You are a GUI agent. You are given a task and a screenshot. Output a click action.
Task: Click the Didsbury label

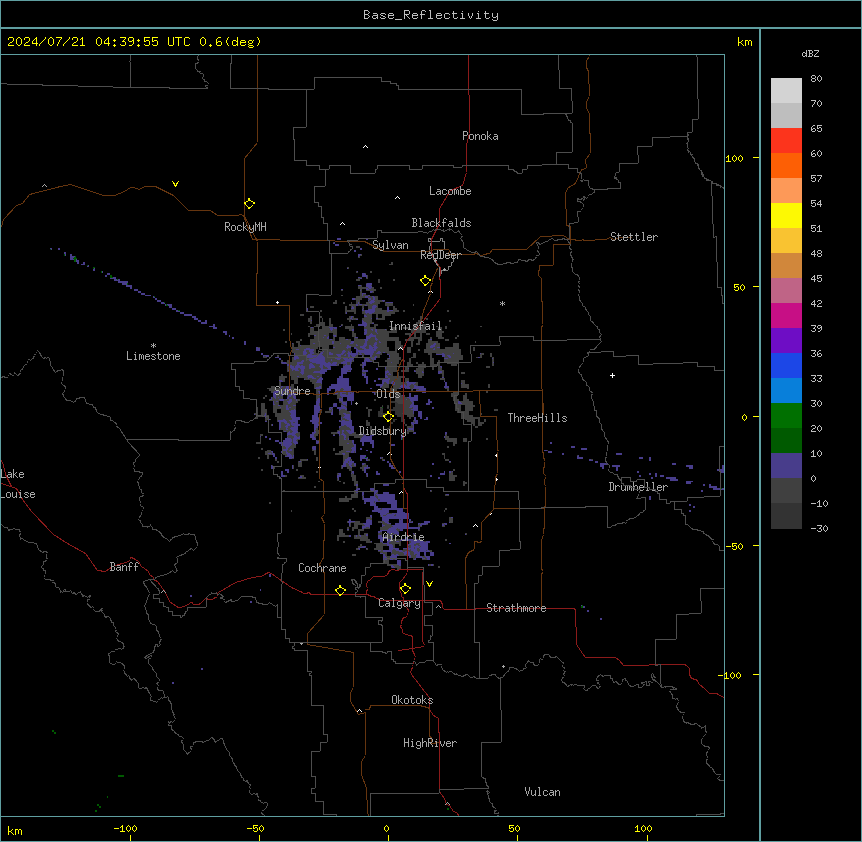383,431
